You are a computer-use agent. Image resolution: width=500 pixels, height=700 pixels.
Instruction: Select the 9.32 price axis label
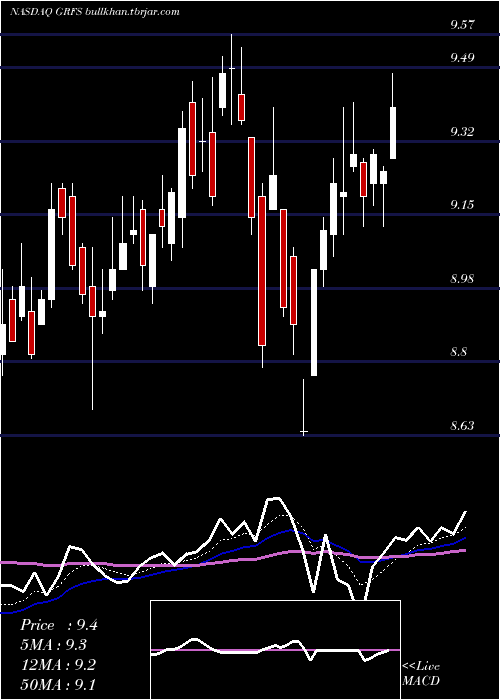(x=462, y=132)
